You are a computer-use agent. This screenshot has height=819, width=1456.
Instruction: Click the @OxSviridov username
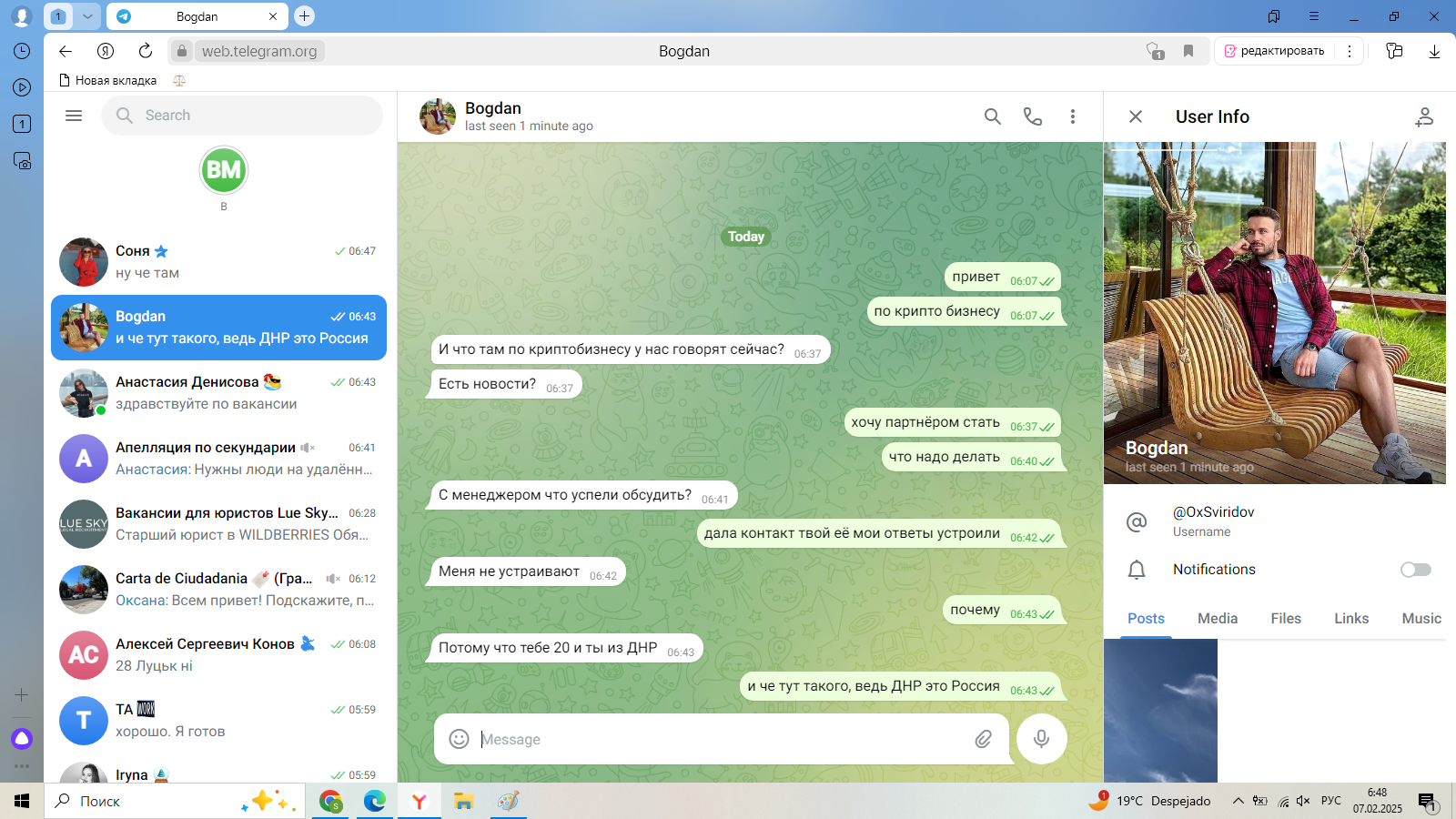tap(1214, 512)
